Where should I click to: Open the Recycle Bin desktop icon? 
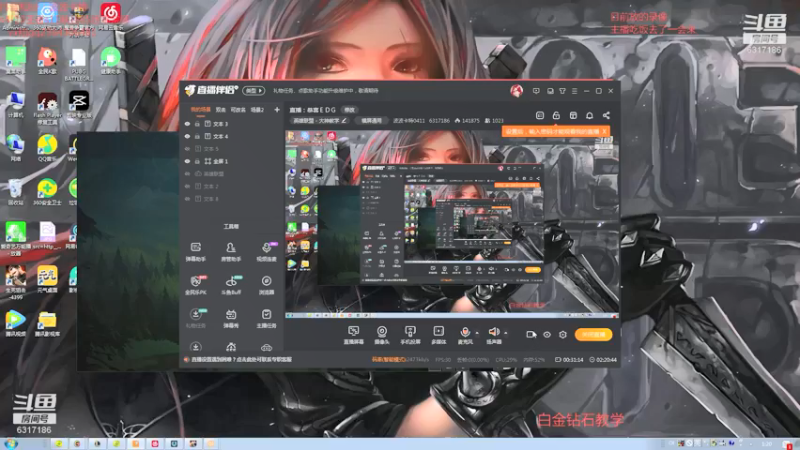tap(15, 192)
